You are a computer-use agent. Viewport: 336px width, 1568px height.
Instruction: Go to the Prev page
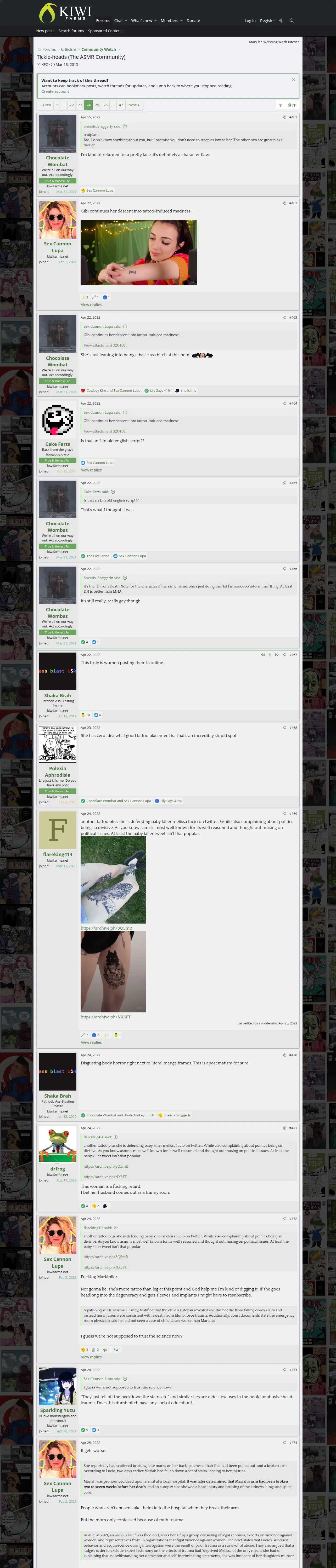(x=46, y=105)
